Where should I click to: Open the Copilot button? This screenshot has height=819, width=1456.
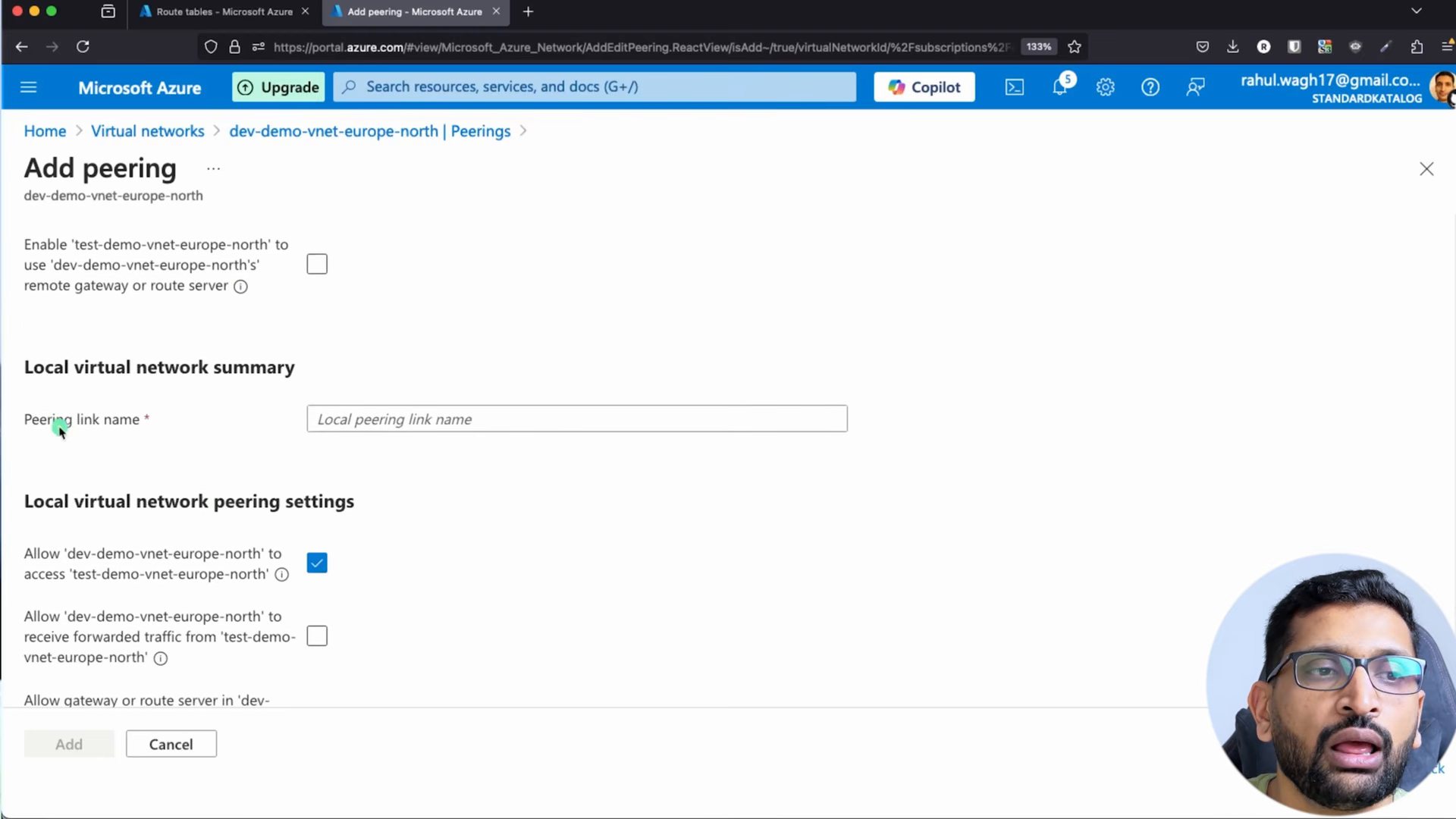924,87
